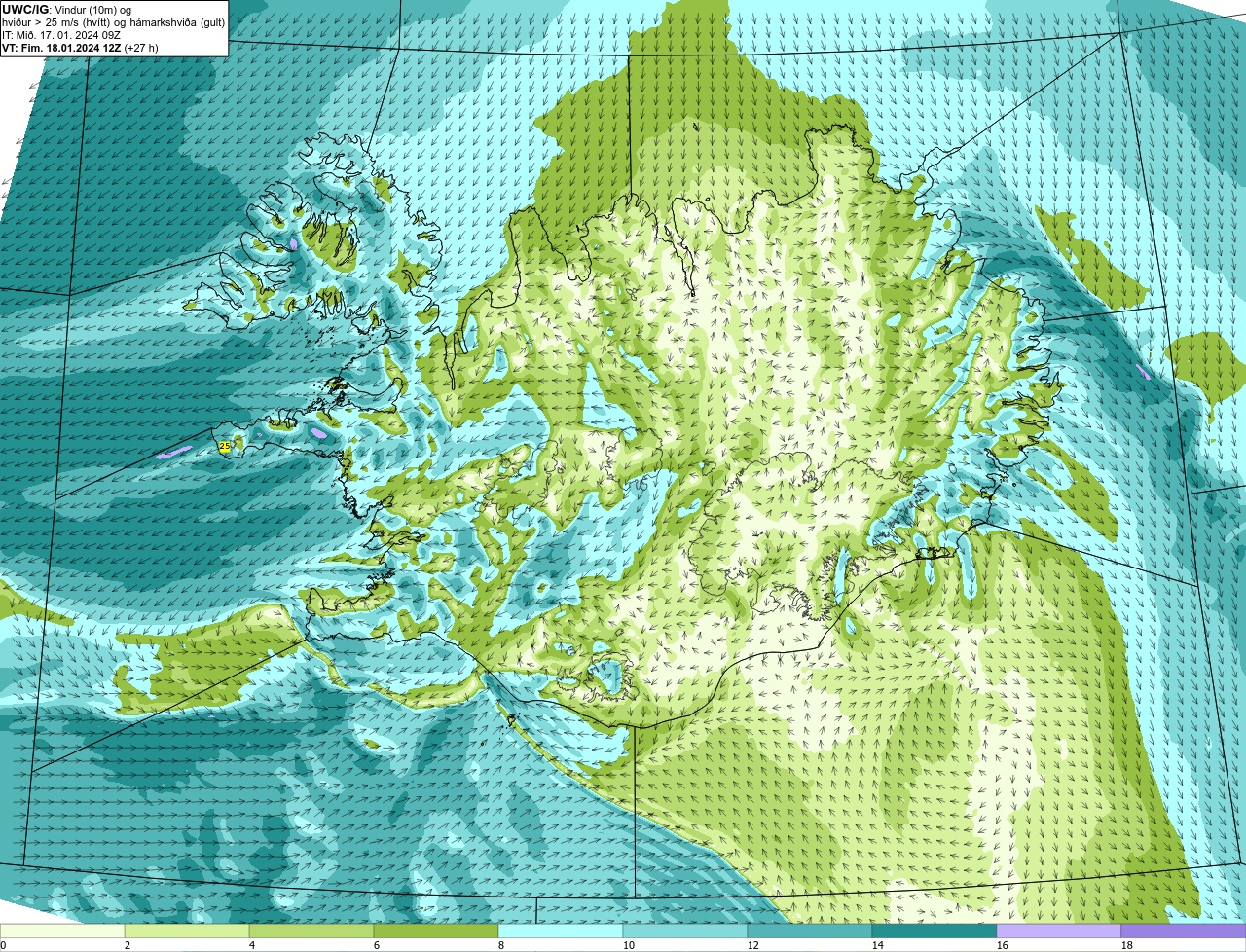This screenshot has height=952, width=1246.
Task: Click the 12–14 m/s teal legend swatch
Action: [810, 931]
